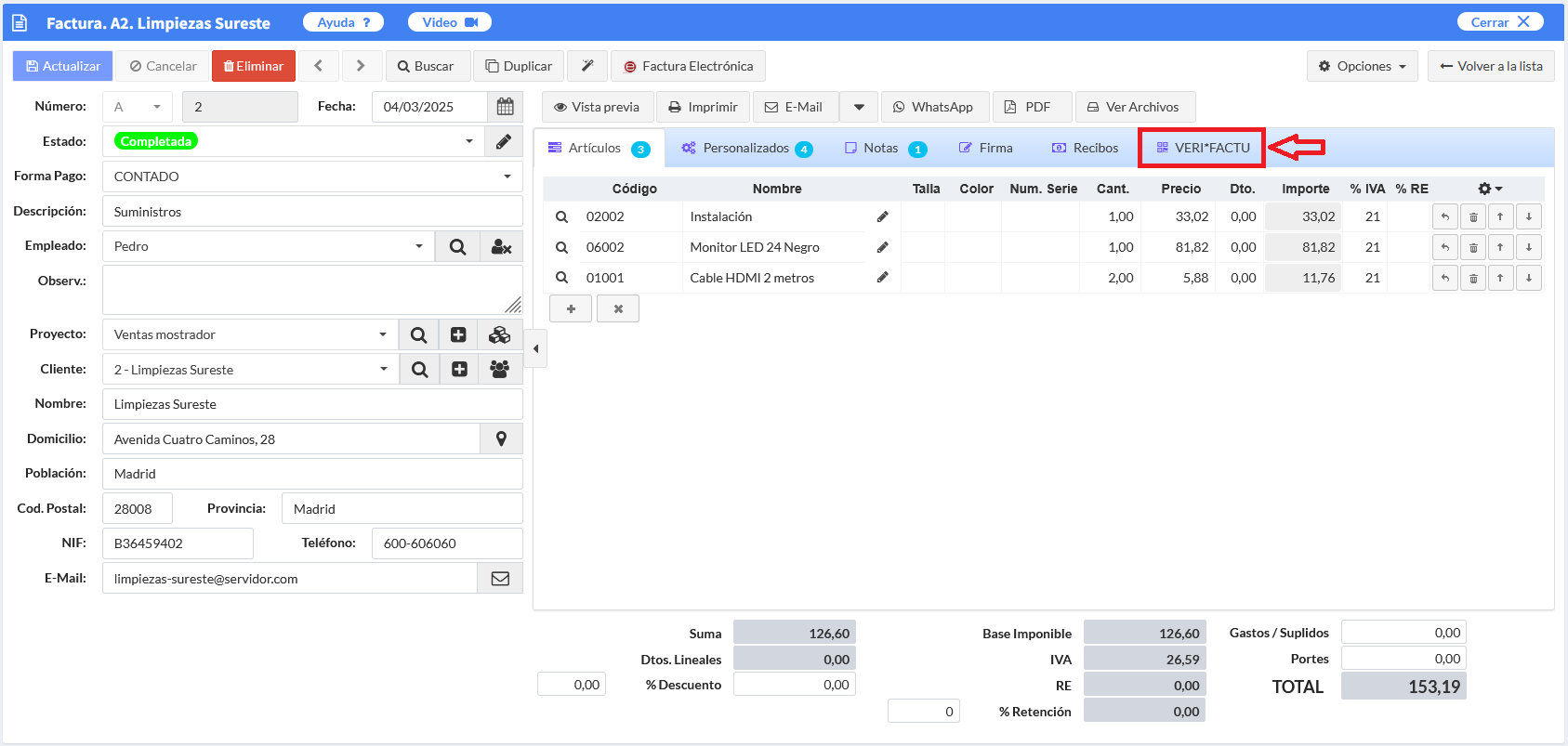1568x746 pixels.
Task: Click the magic wand toolbar icon
Action: pos(587,66)
